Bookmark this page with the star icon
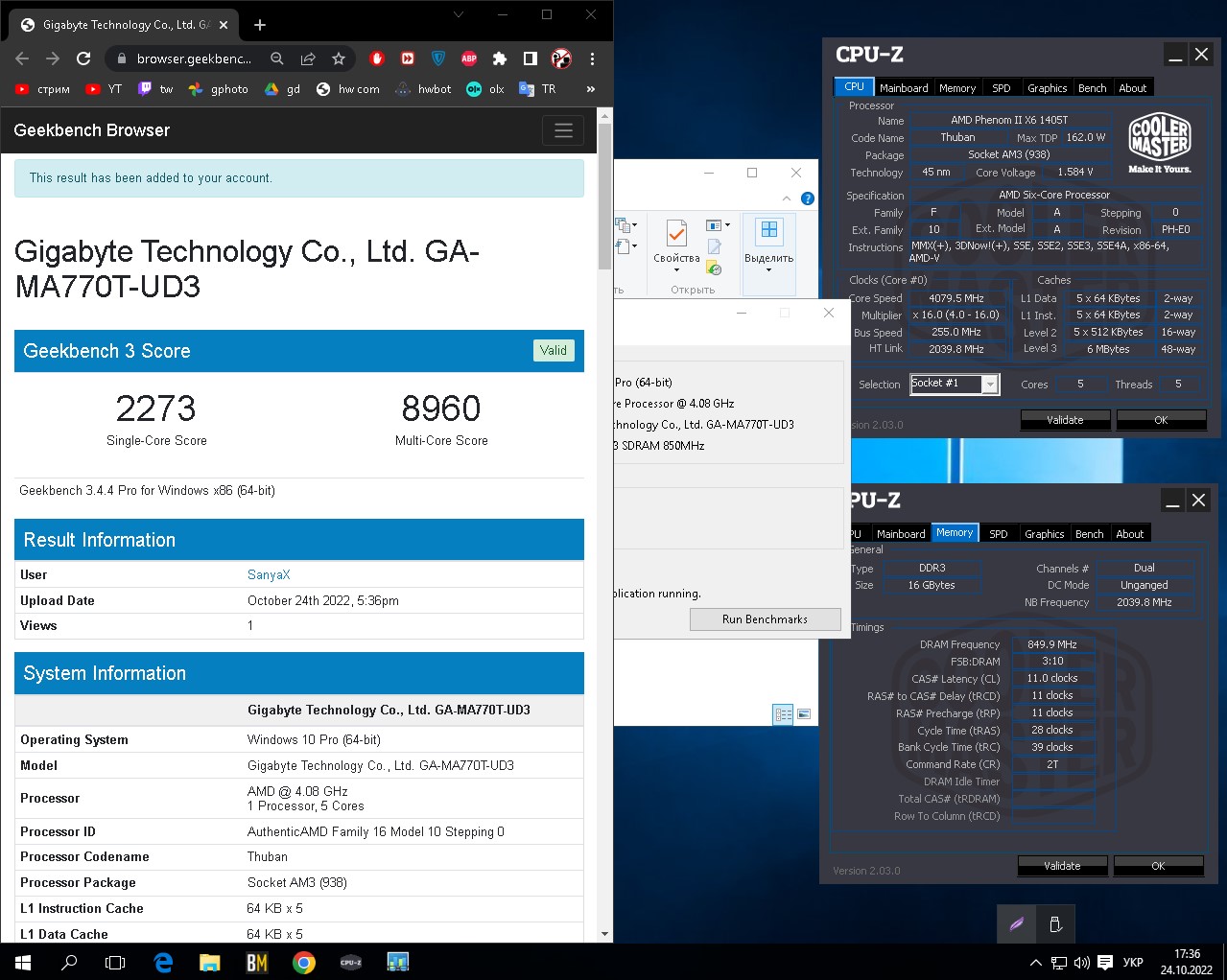 tap(339, 58)
